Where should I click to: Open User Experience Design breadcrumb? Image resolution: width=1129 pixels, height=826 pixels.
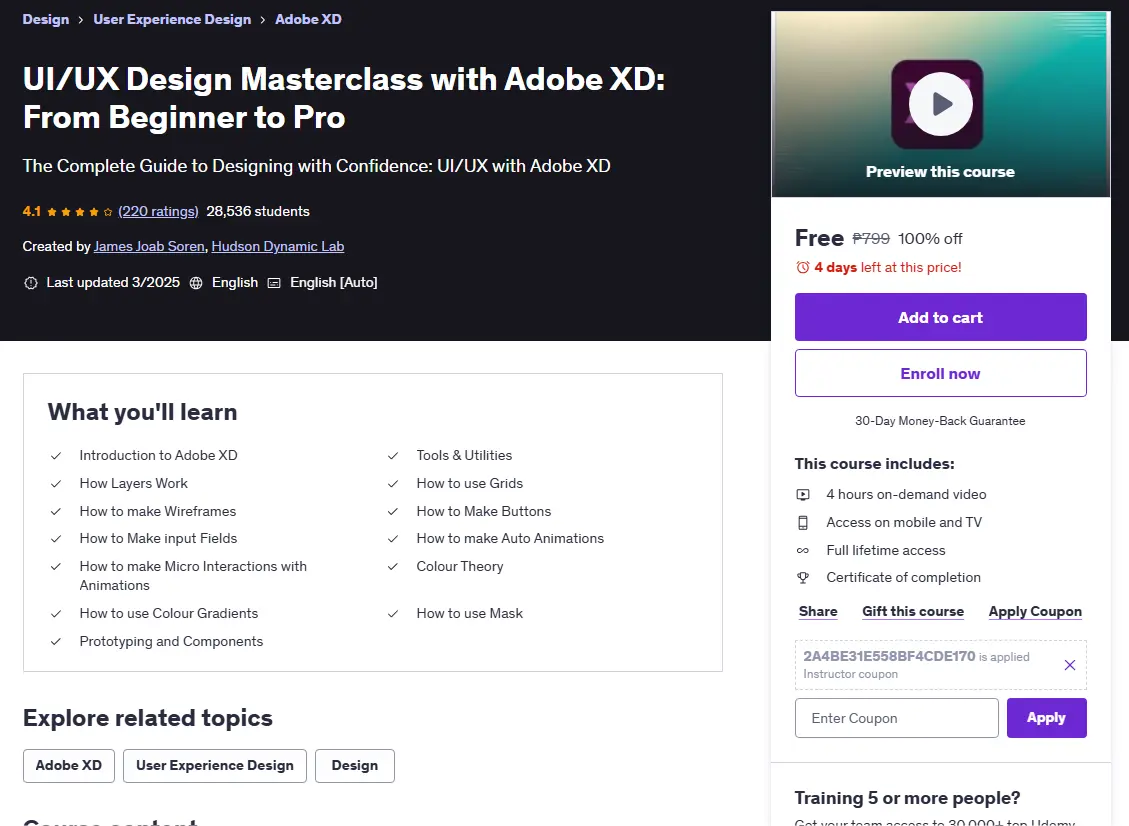[x=172, y=19]
